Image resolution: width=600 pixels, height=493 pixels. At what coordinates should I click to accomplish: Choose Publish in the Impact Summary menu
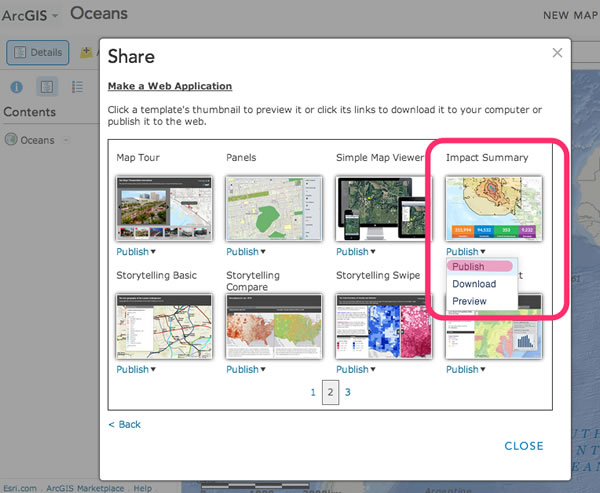point(480,266)
